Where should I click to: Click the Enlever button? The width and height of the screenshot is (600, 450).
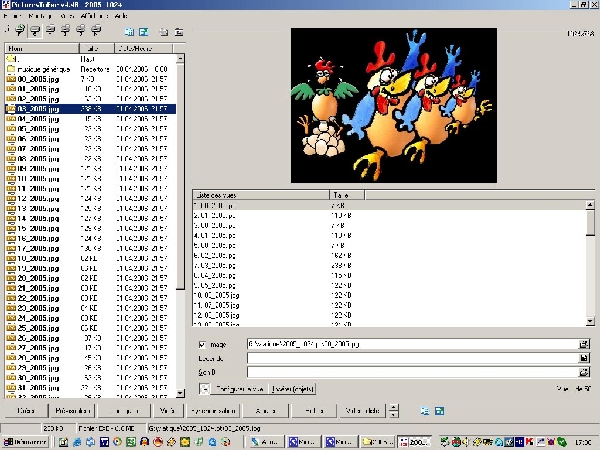coord(314,411)
